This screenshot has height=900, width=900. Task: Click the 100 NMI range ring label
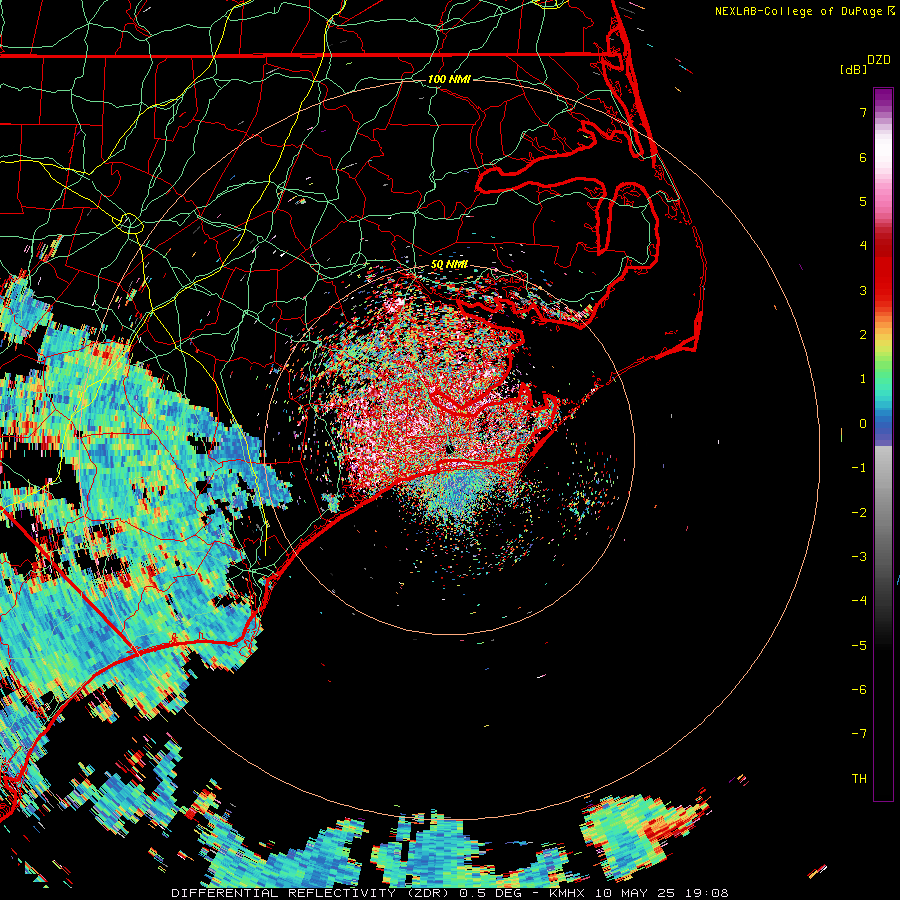[x=449, y=79]
